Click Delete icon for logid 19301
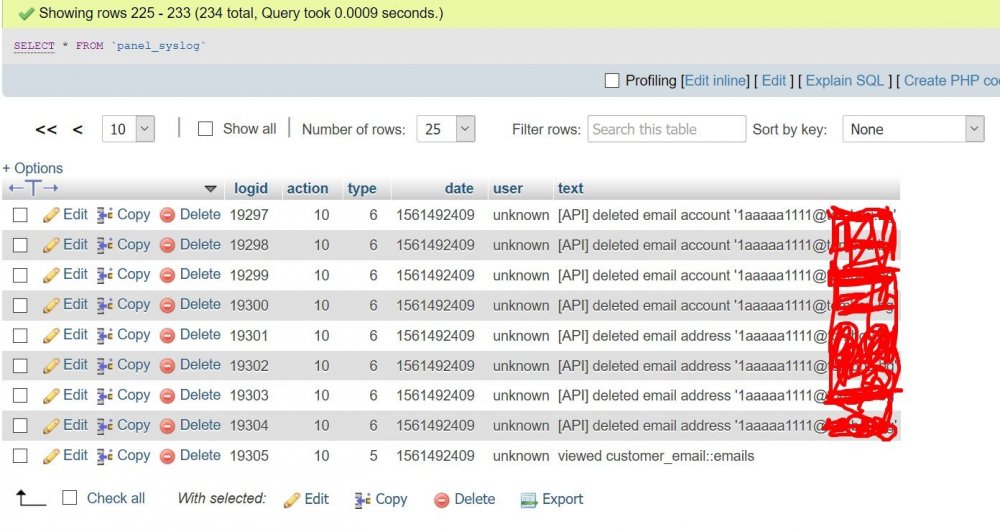This screenshot has height=532, width=1000. (x=167, y=336)
